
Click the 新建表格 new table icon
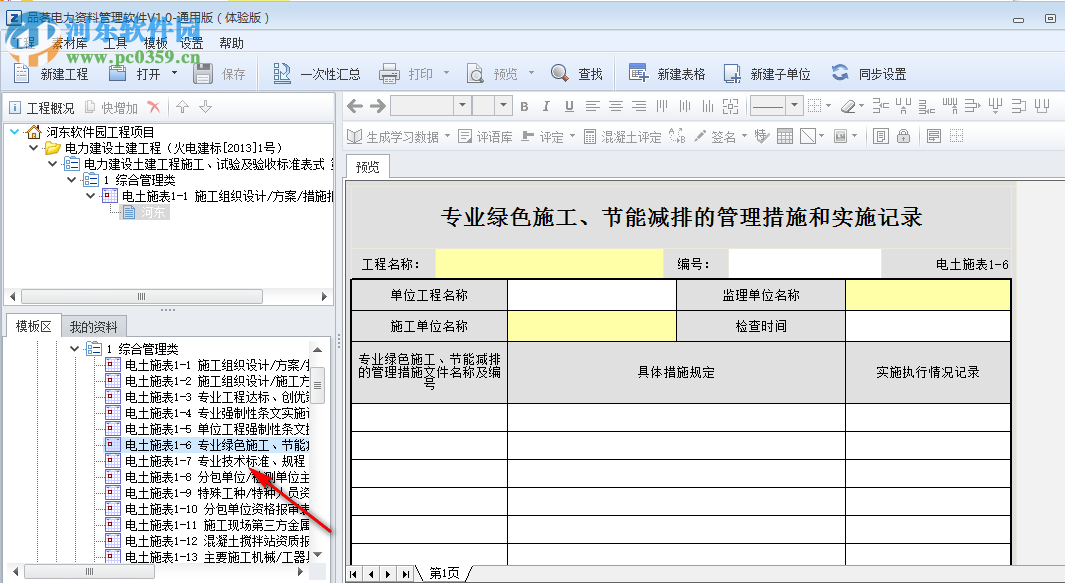coord(653,73)
